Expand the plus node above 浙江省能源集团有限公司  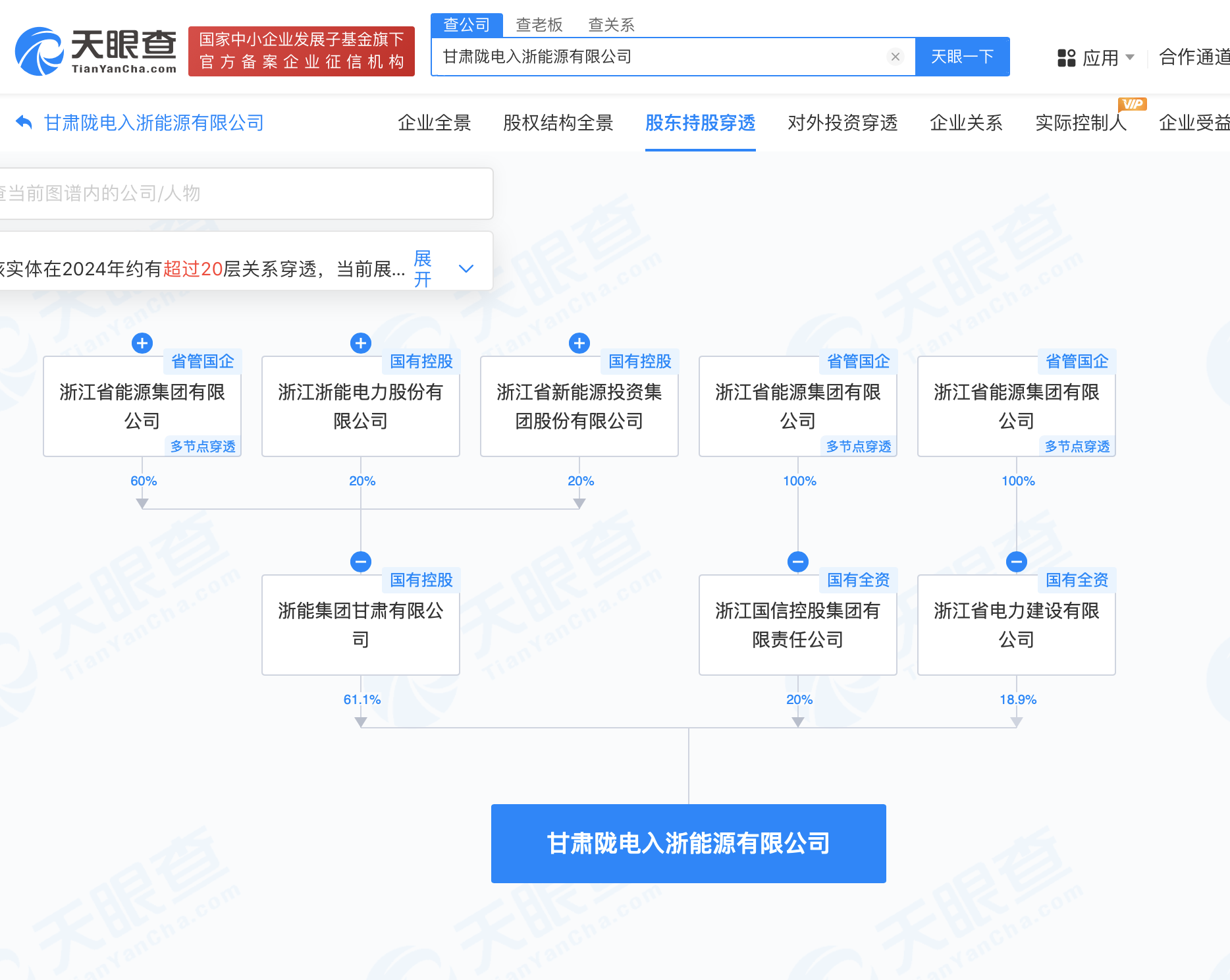tap(142, 342)
